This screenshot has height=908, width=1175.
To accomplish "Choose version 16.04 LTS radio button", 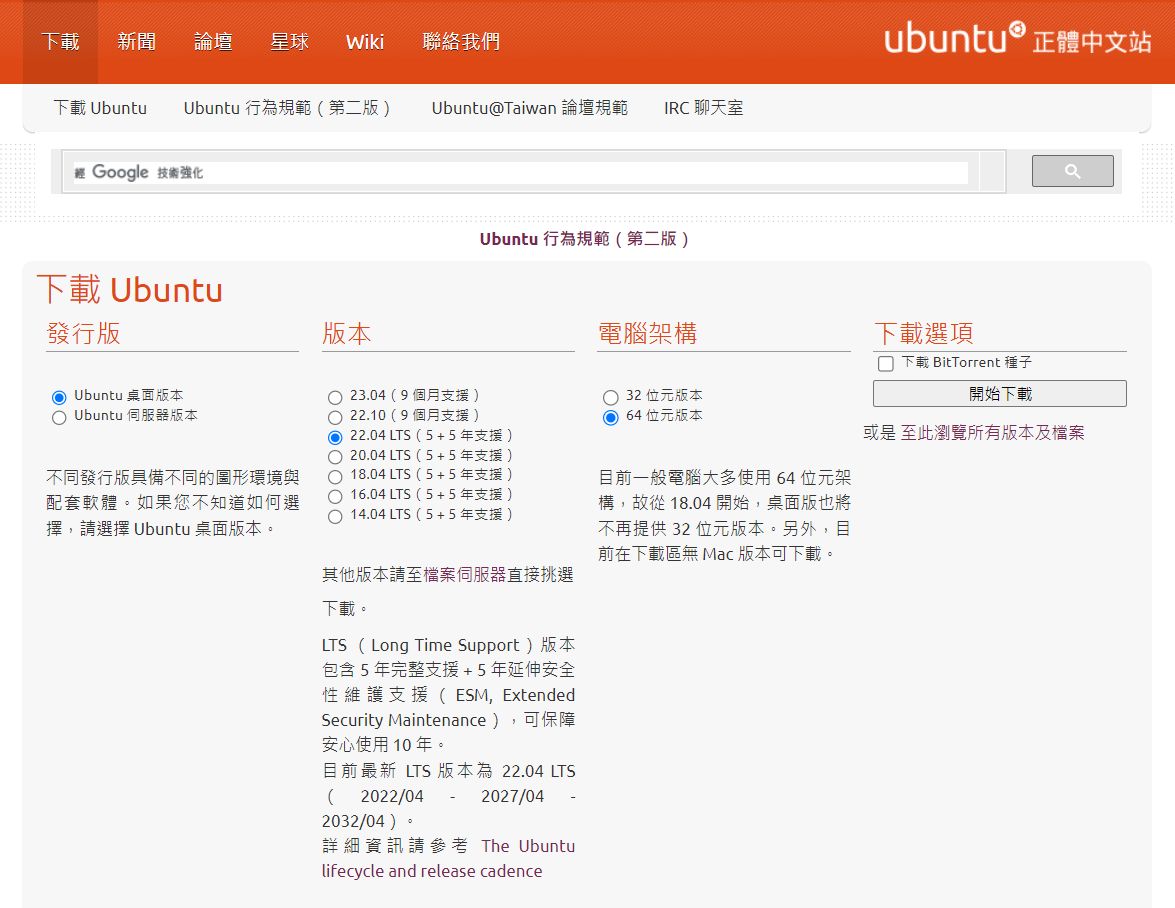I will (x=335, y=496).
